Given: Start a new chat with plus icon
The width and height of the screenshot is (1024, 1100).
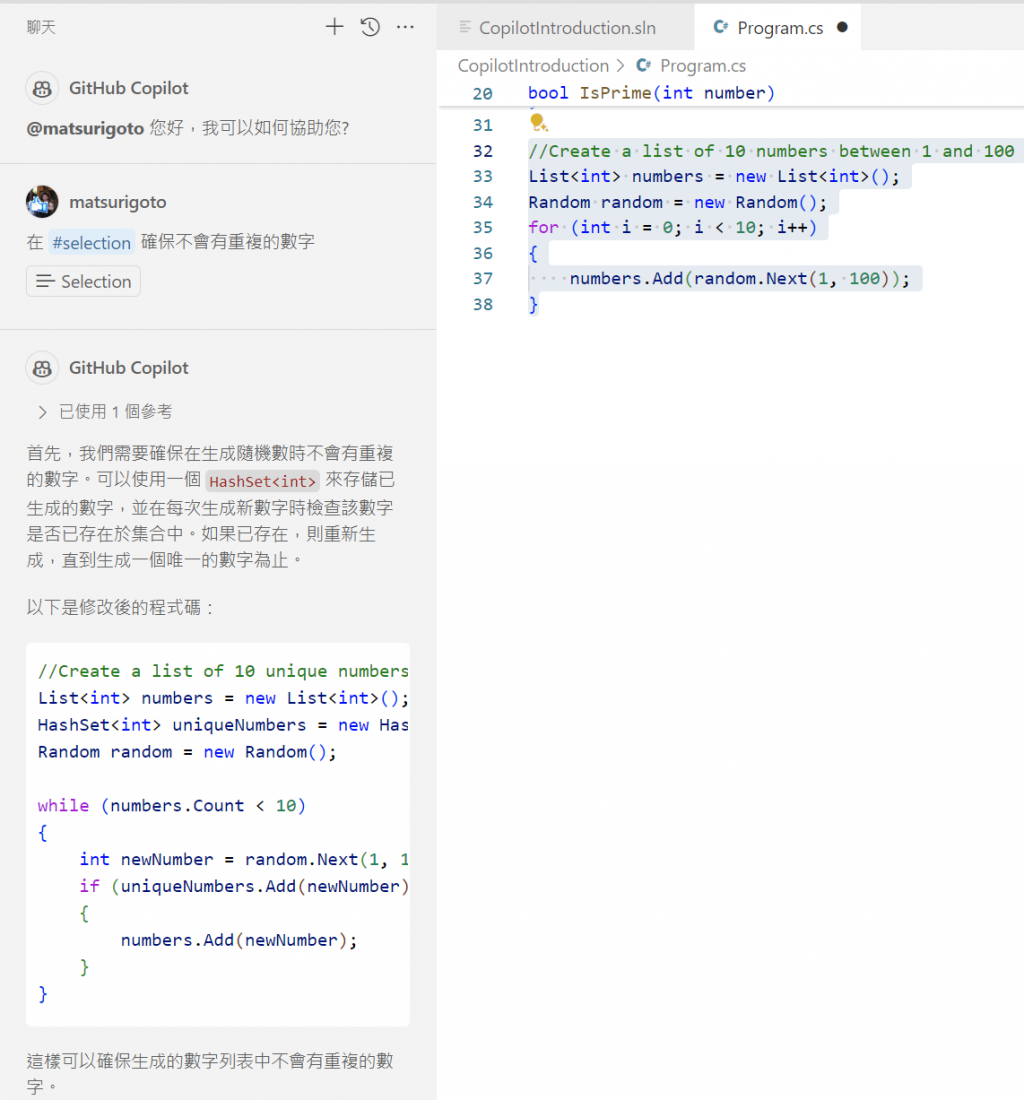Looking at the screenshot, I should coord(335,27).
